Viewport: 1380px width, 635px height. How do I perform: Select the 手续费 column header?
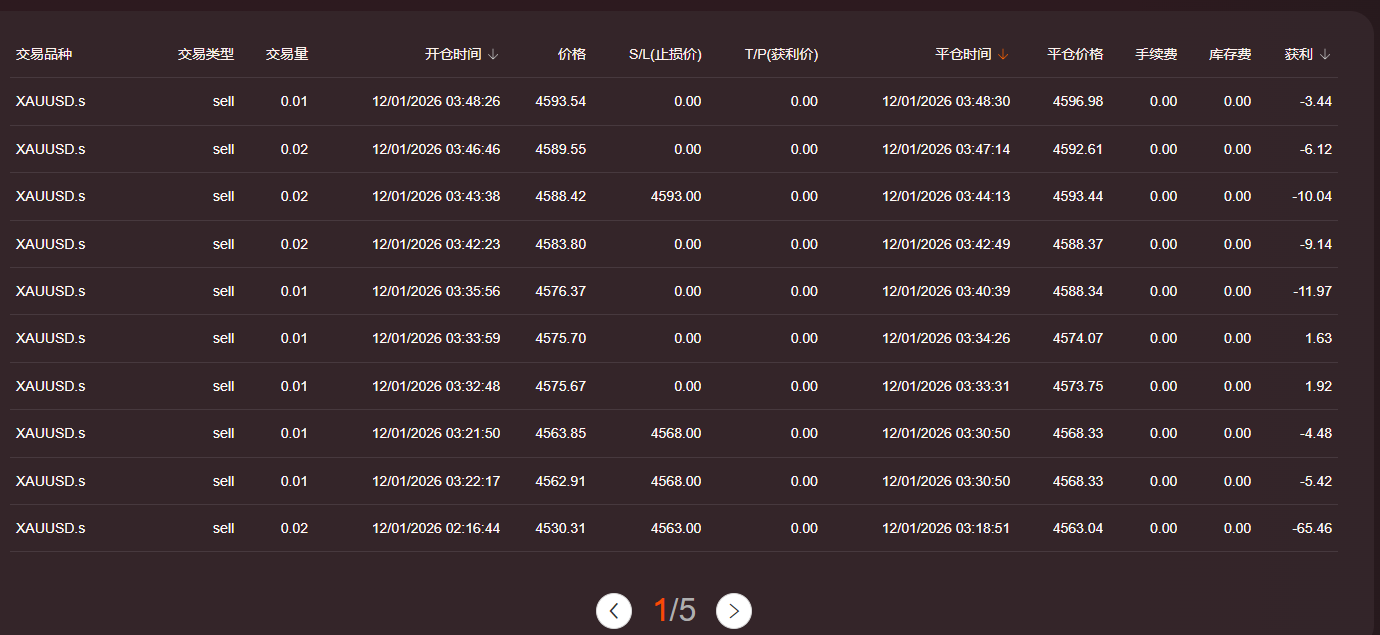(1156, 55)
